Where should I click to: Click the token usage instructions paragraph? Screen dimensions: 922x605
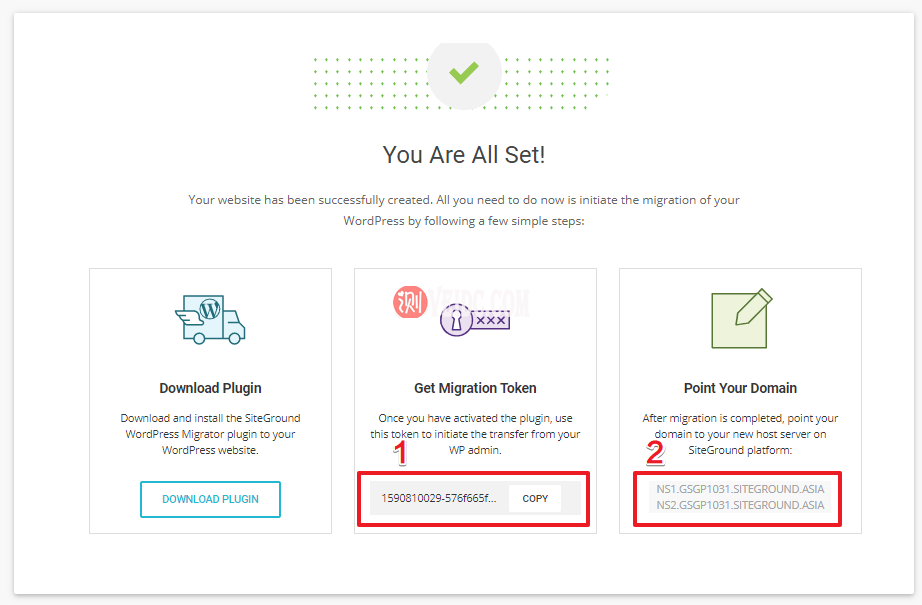click(475, 434)
